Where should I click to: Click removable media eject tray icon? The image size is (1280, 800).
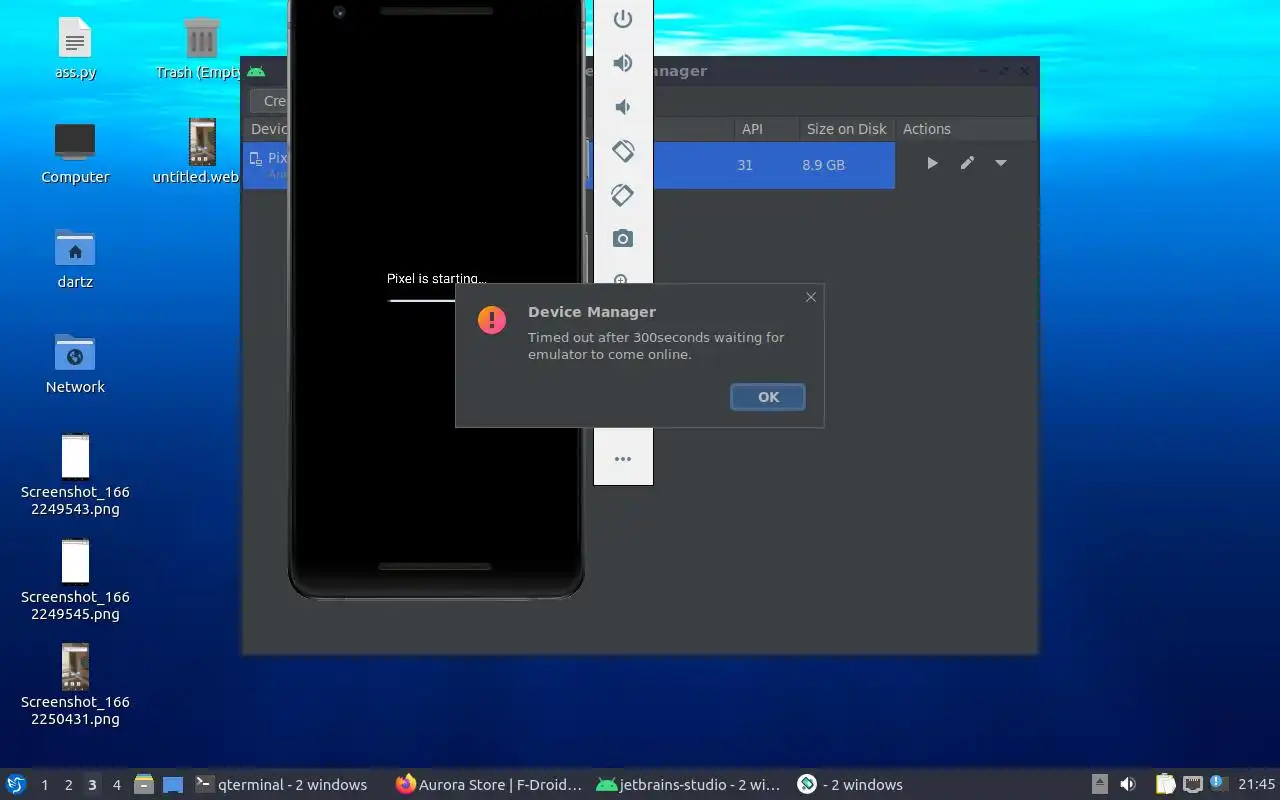coord(1100,784)
